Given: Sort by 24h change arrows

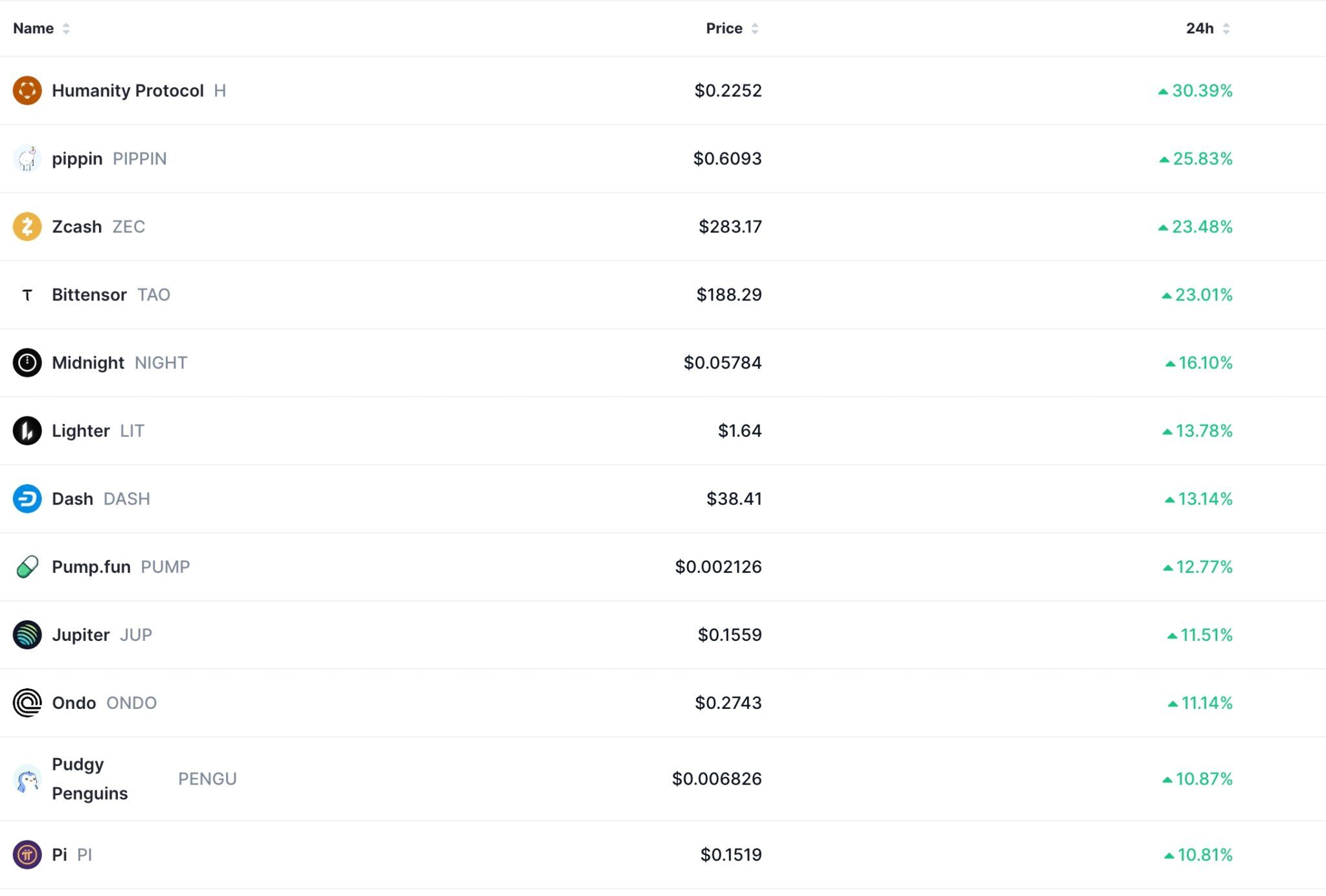Looking at the screenshot, I should tap(1226, 28).
